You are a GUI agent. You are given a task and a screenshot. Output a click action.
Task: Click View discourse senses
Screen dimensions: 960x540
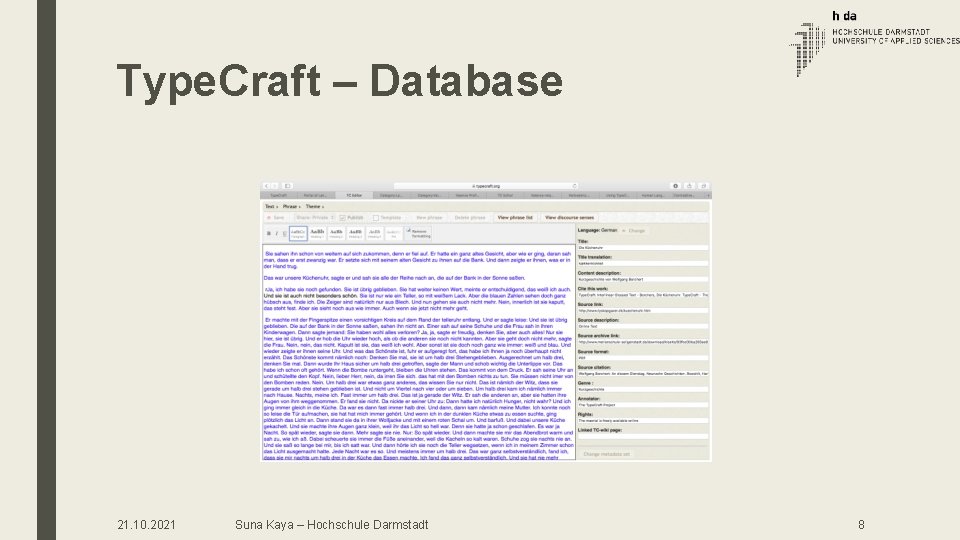(569, 217)
